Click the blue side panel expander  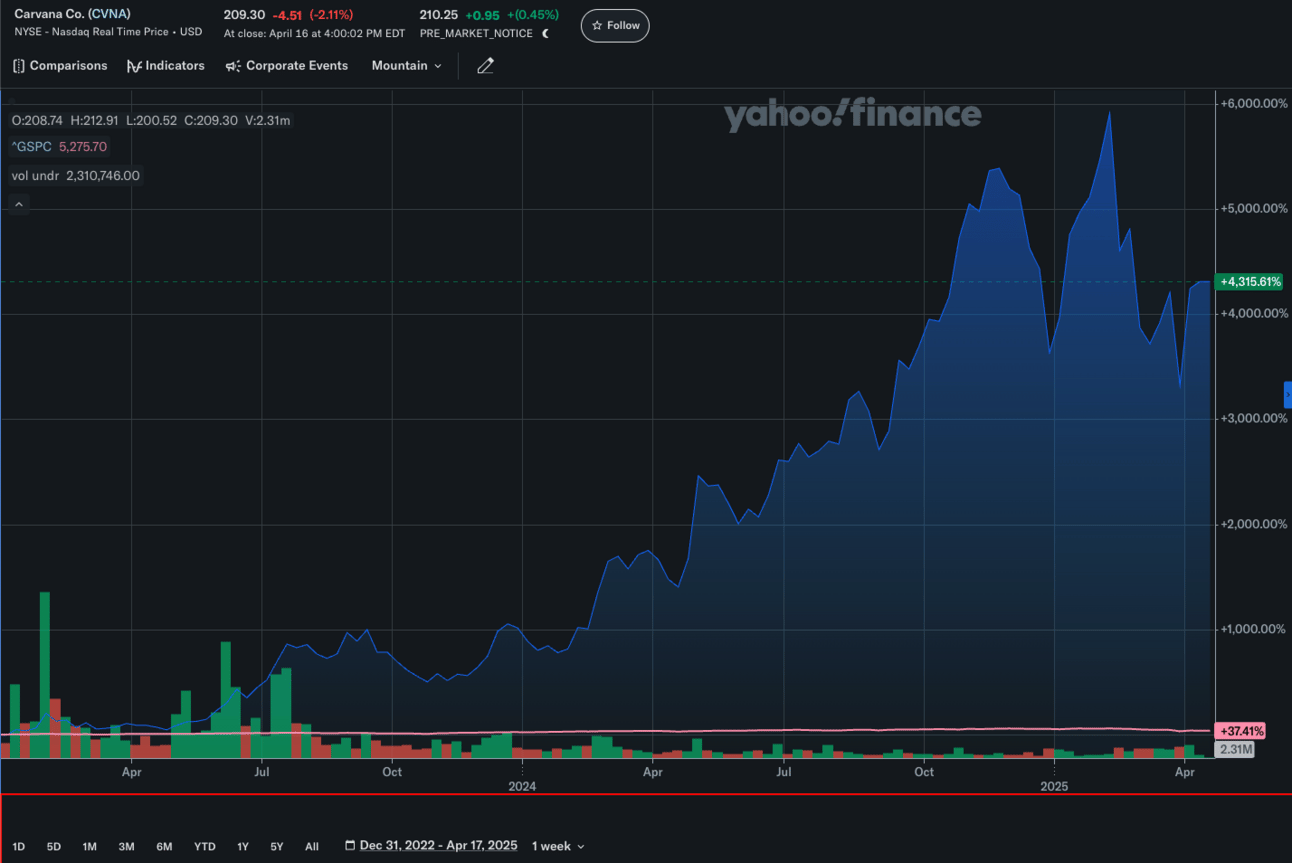tap(1287, 395)
